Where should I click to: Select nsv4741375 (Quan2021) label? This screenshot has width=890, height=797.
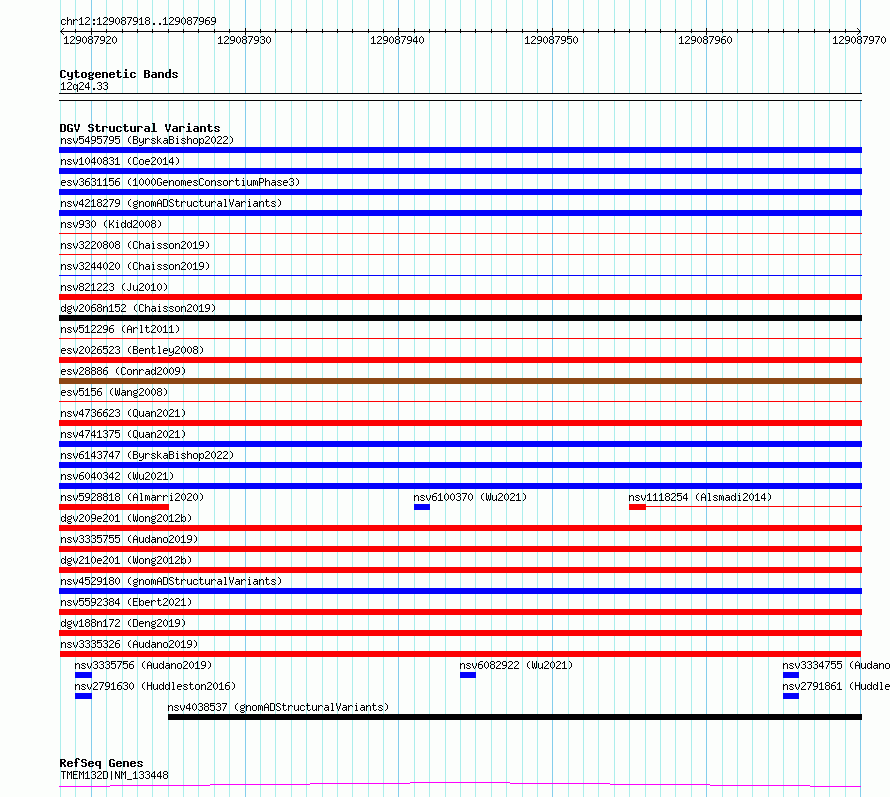123,434
